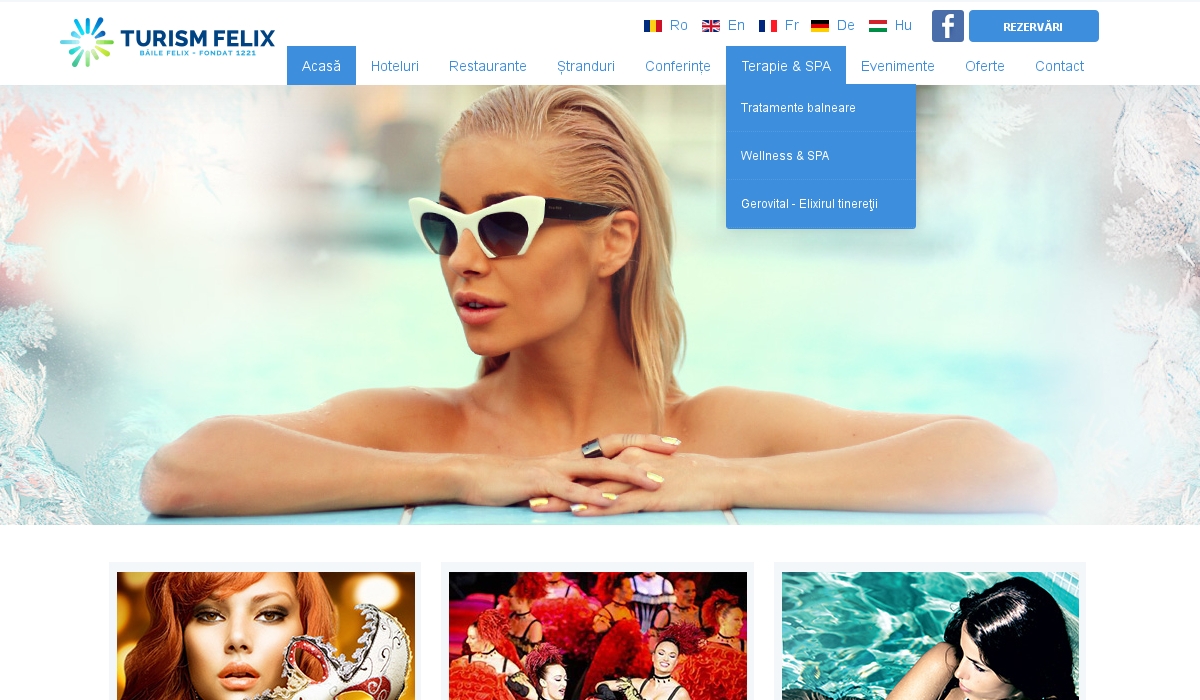Select the Hungarian flag icon
Viewport: 1200px width, 700px height.
(878, 26)
